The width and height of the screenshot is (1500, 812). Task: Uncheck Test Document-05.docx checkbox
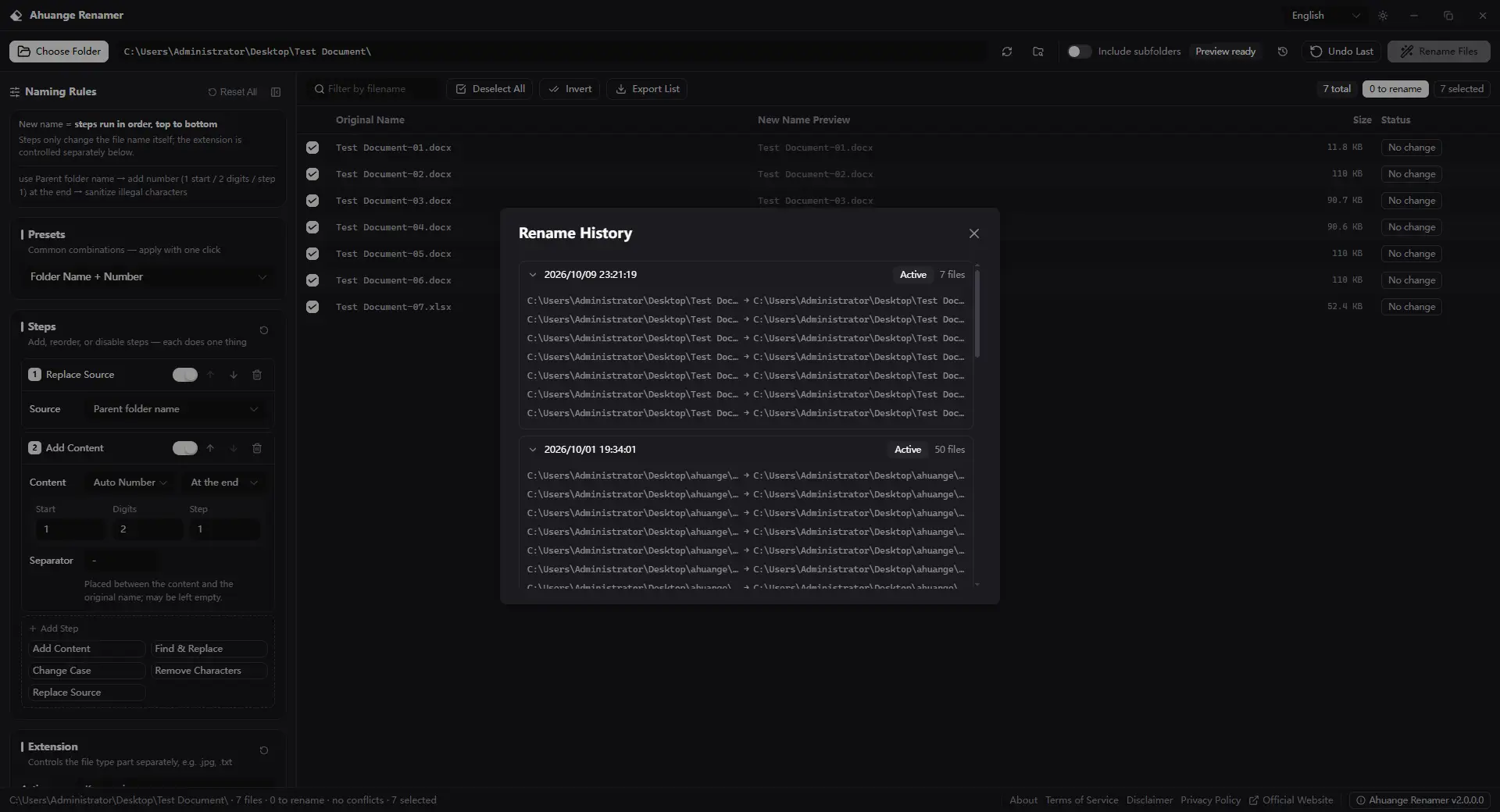click(312, 254)
